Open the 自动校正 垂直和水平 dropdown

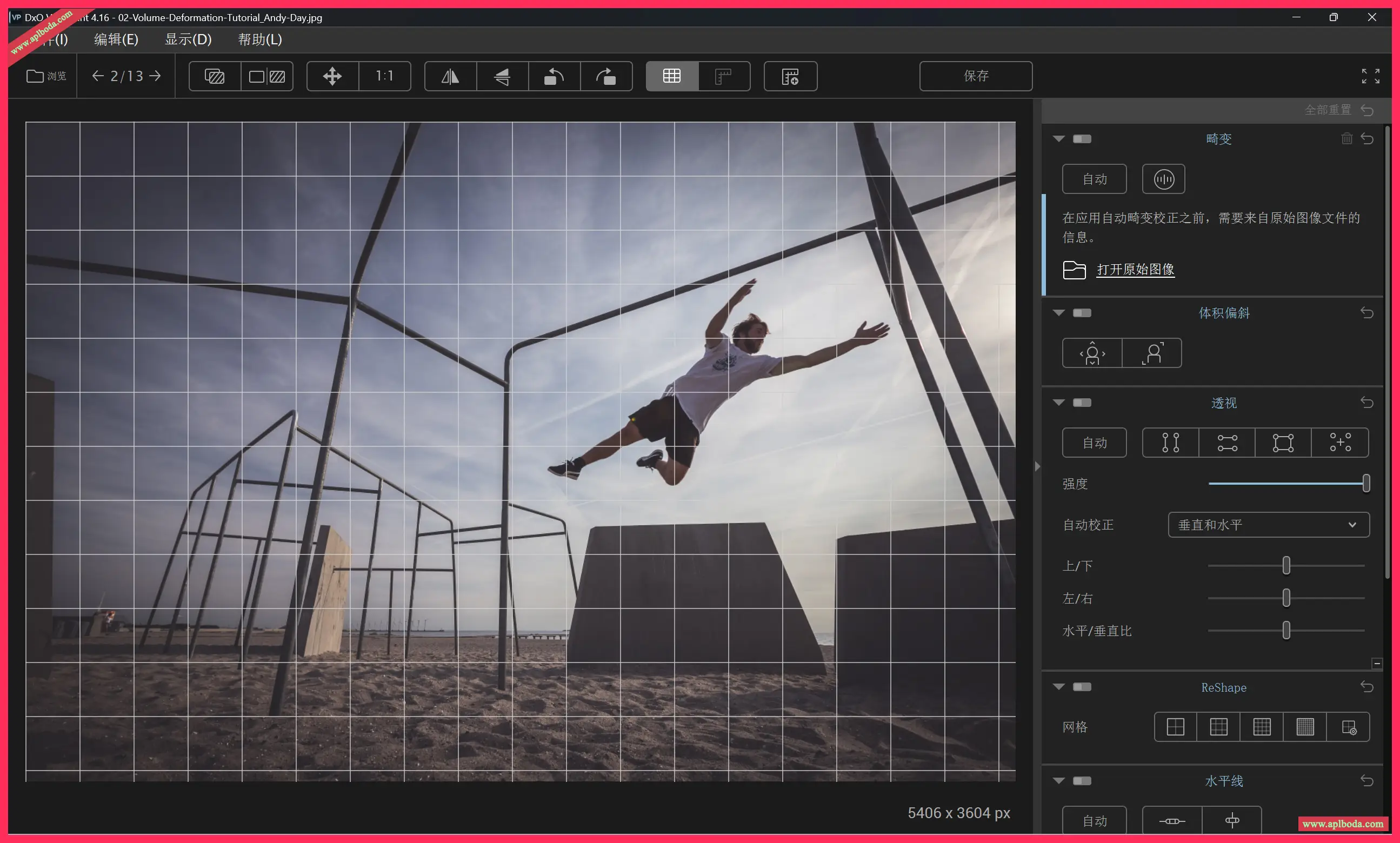(x=1268, y=525)
